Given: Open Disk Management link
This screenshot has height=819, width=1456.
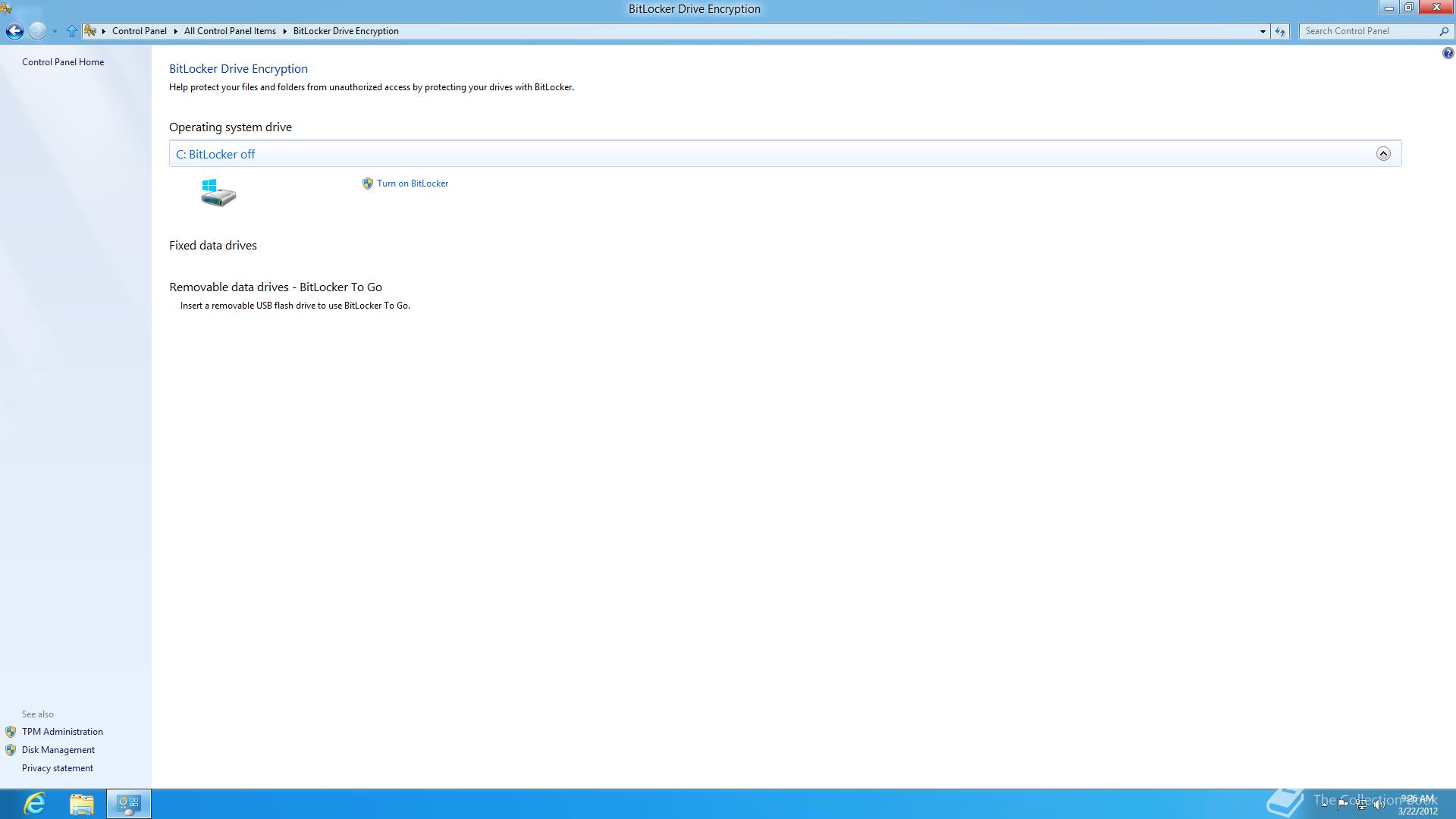Looking at the screenshot, I should click(58, 750).
